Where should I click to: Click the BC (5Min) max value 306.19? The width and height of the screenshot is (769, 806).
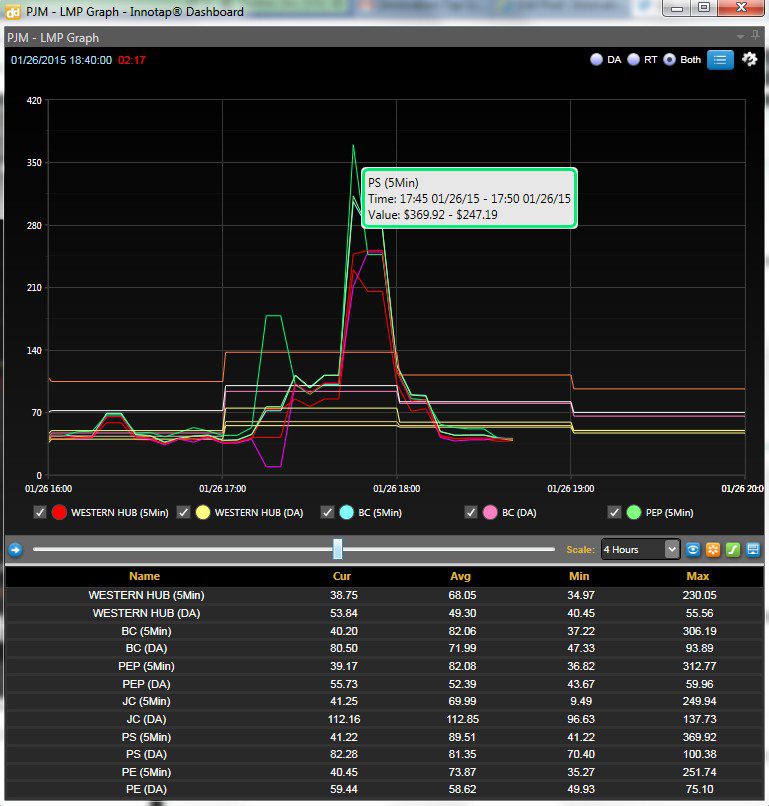click(700, 631)
